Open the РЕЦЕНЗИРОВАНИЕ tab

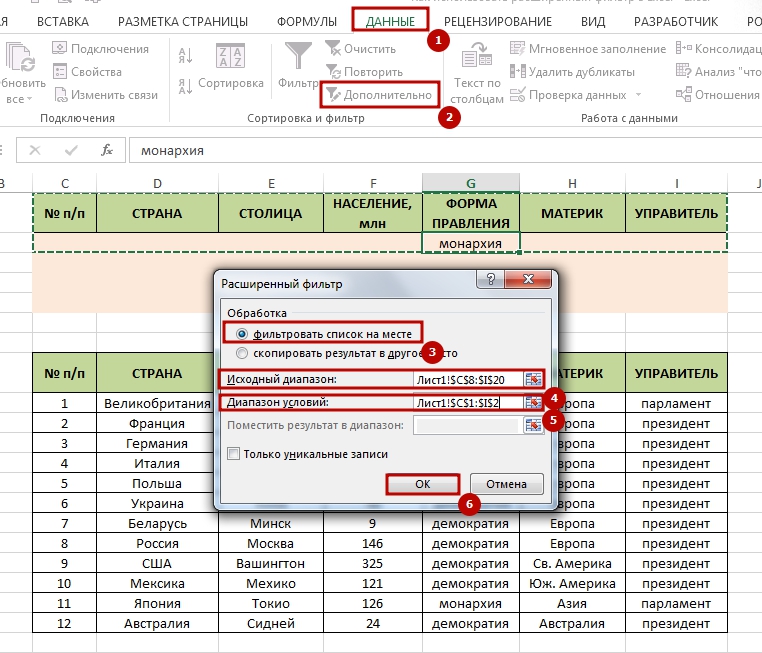click(x=498, y=21)
